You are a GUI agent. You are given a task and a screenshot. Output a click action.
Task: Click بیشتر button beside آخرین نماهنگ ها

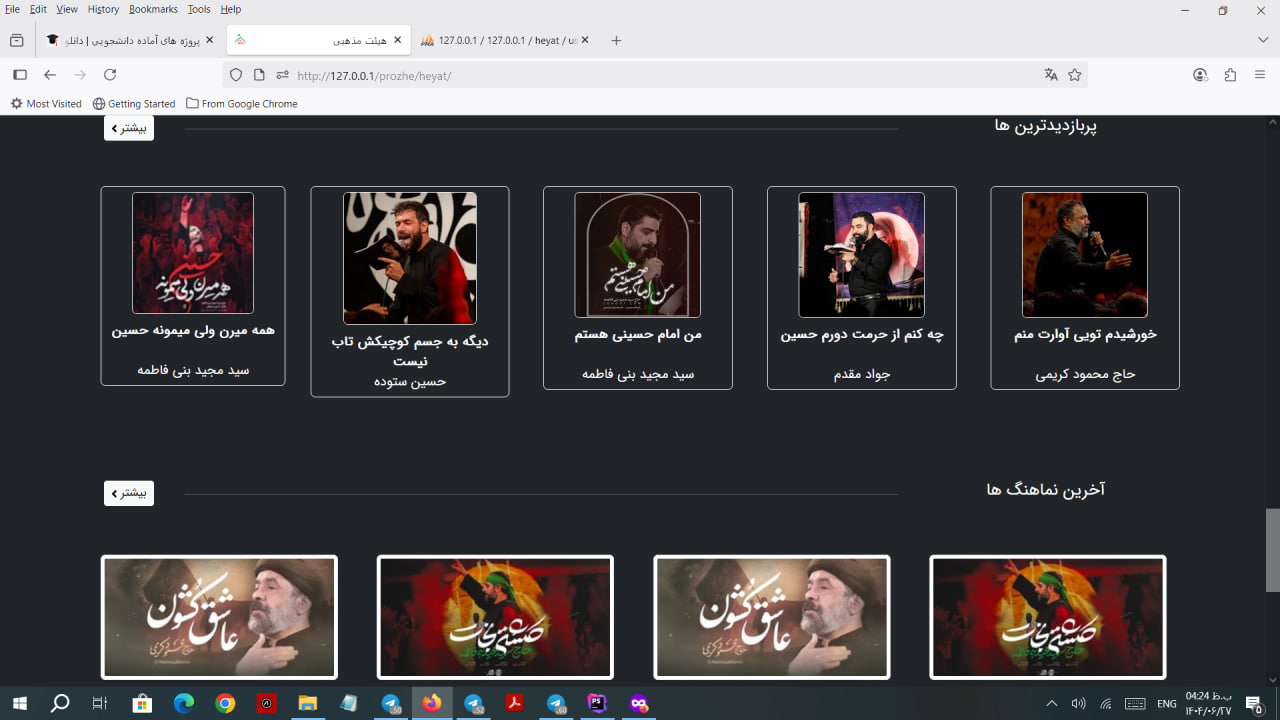pyautogui.click(x=129, y=493)
